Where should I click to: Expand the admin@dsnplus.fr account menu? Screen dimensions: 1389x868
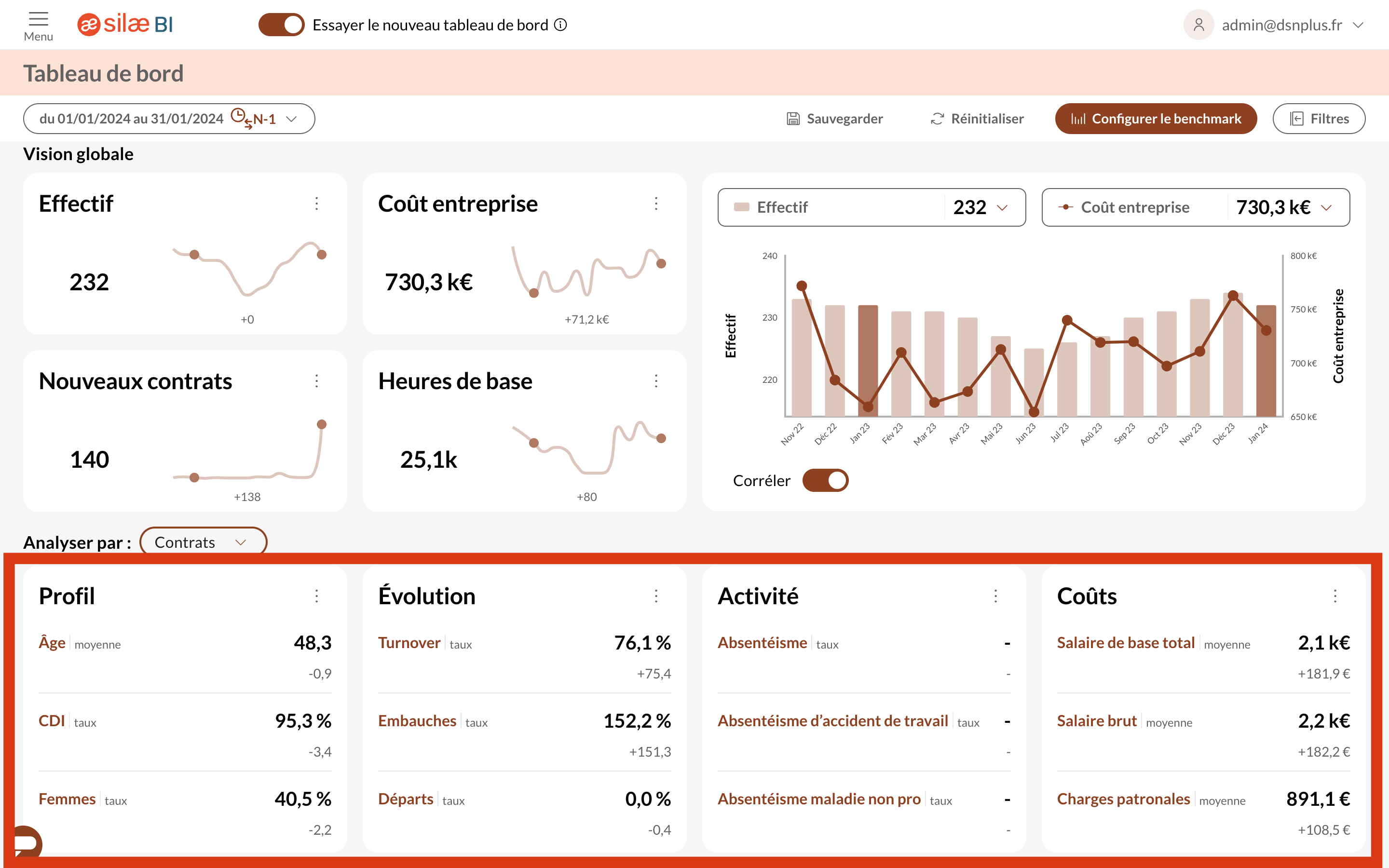click(x=1358, y=25)
